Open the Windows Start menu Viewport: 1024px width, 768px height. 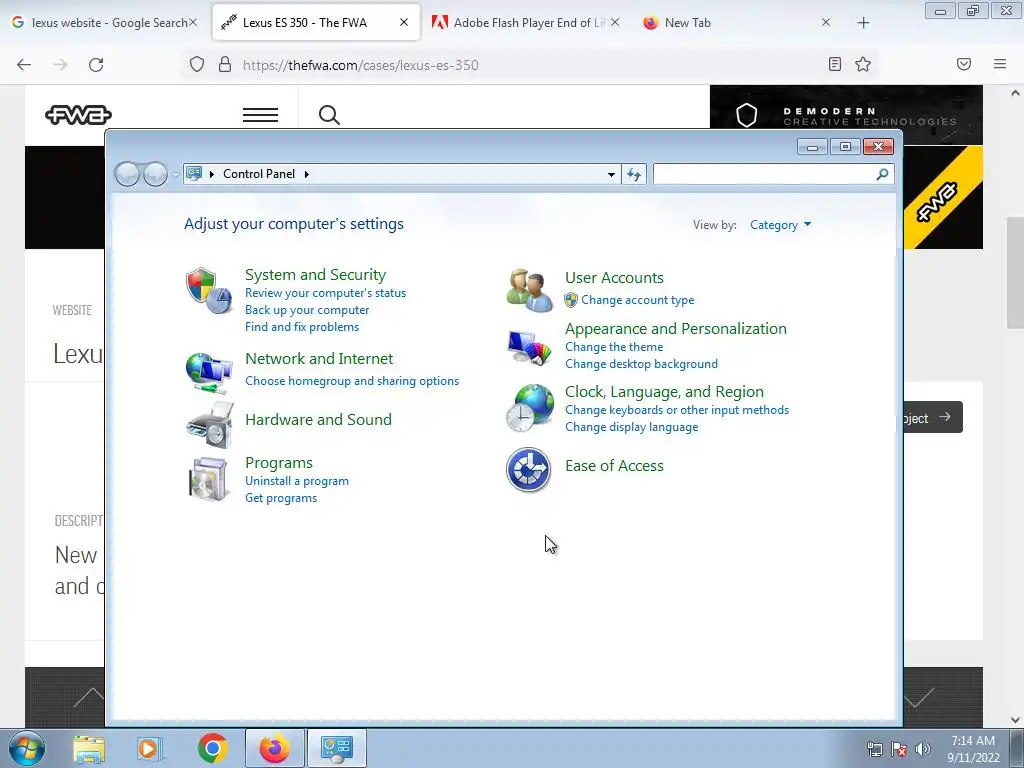click(27, 748)
